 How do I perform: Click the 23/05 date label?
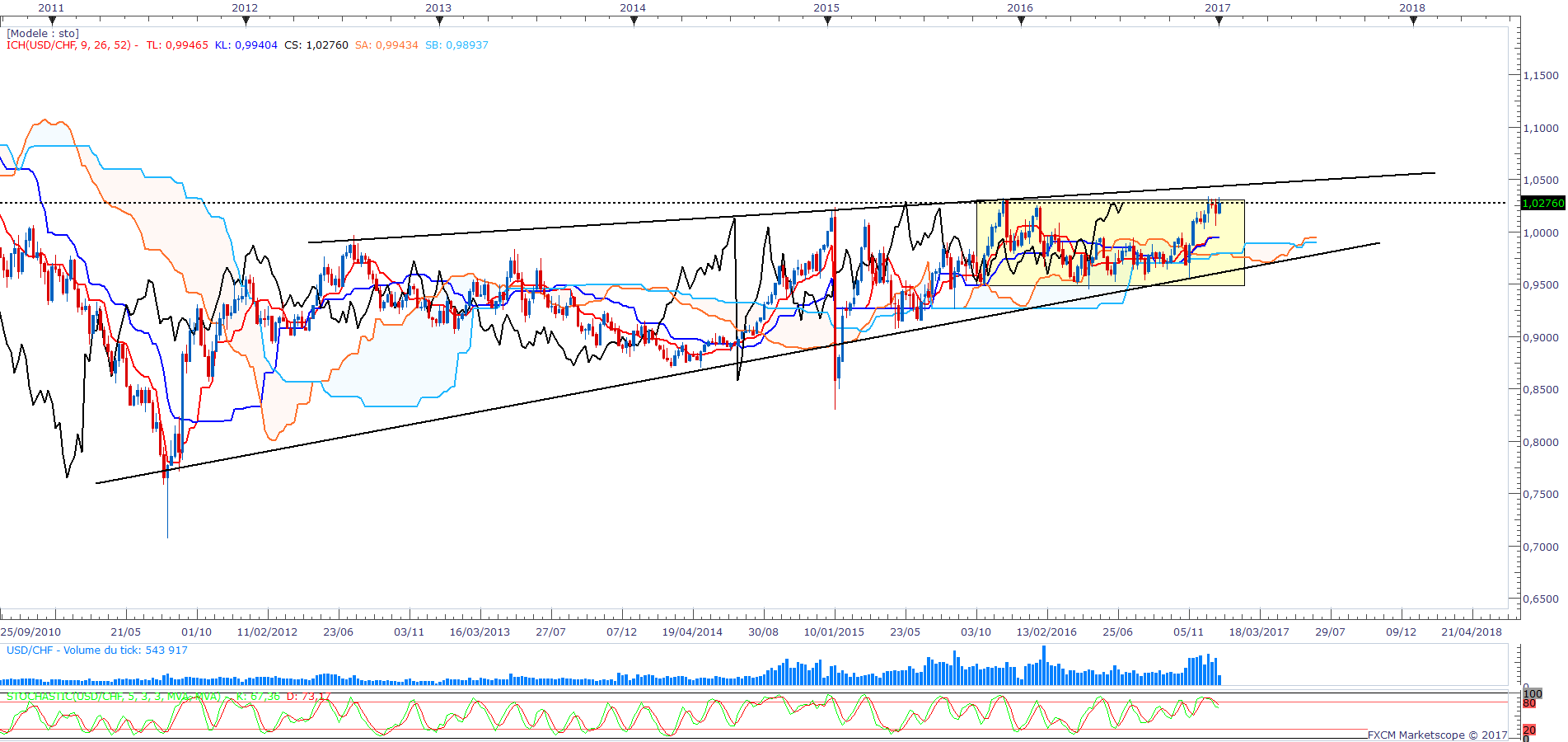click(905, 632)
